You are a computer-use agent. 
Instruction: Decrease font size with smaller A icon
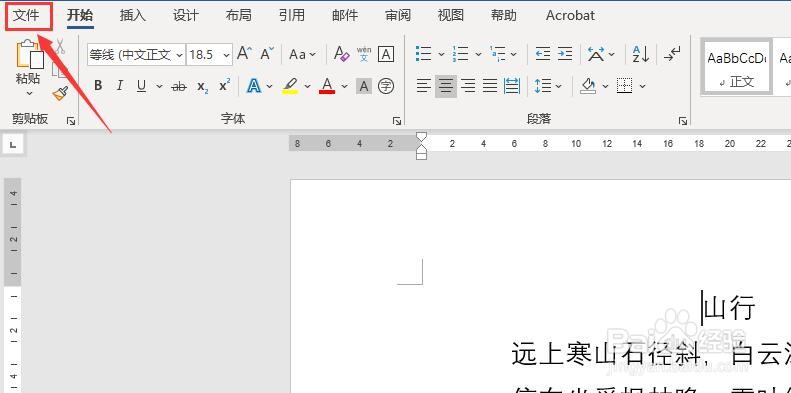[267, 53]
